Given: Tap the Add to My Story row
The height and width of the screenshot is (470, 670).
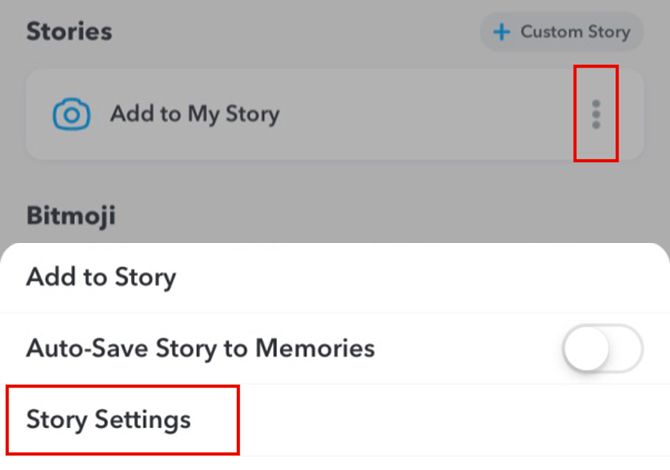Looking at the screenshot, I should (x=300, y=114).
